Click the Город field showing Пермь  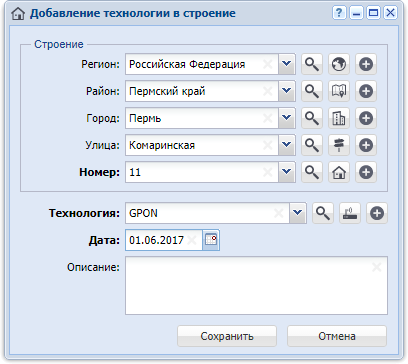tap(202, 118)
